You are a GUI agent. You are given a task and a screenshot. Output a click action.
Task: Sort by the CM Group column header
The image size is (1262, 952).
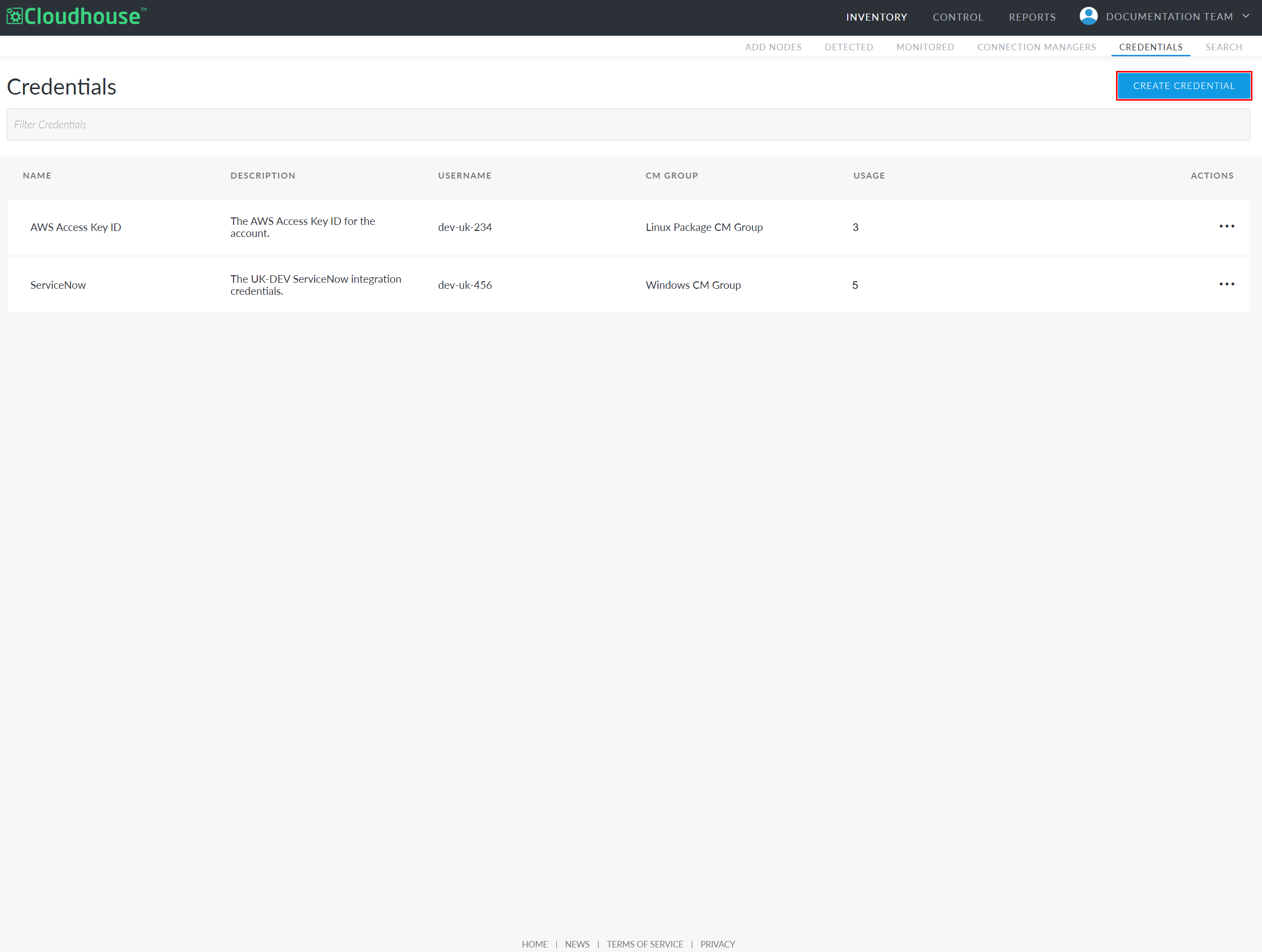pyautogui.click(x=672, y=176)
